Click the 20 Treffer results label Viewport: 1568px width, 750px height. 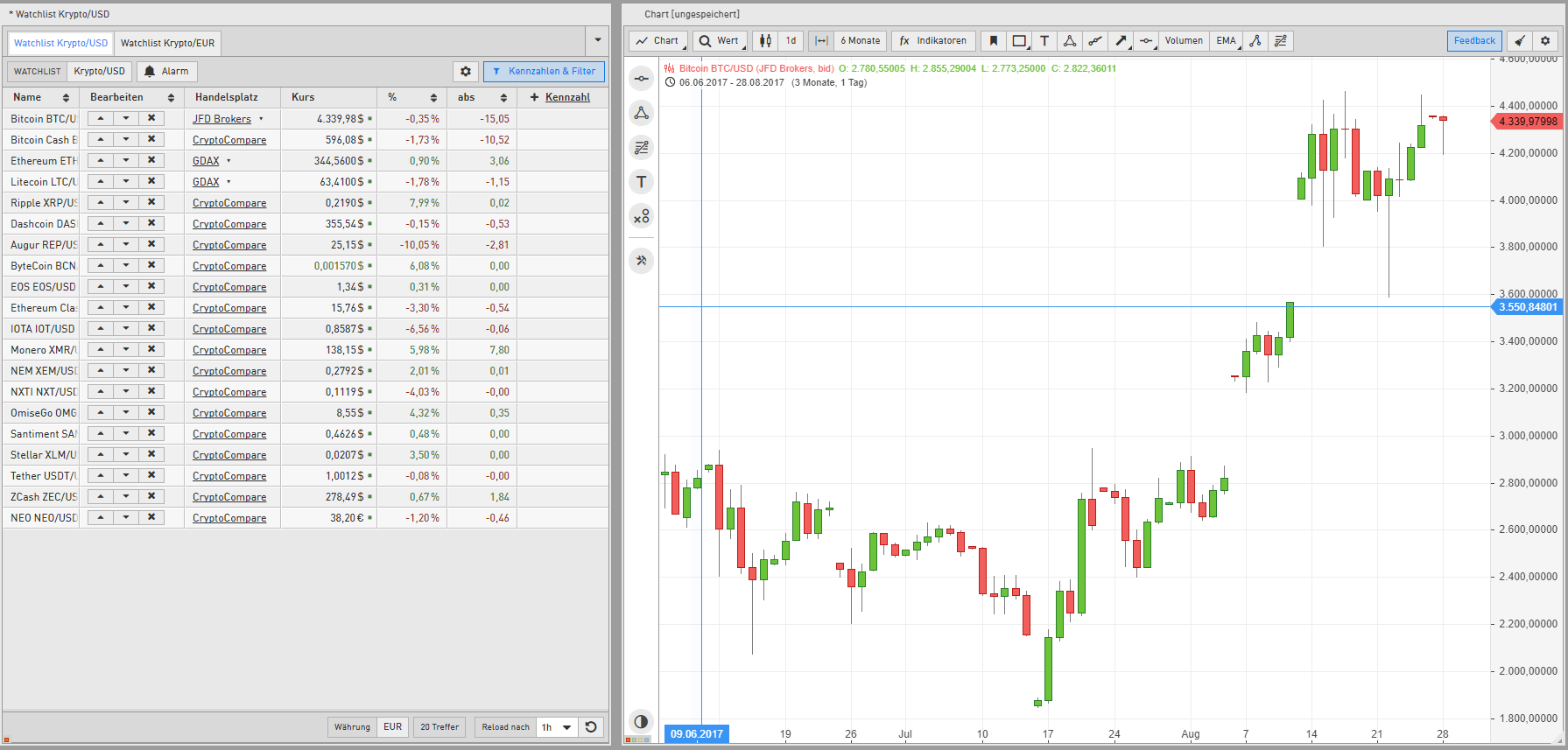(x=439, y=727)
